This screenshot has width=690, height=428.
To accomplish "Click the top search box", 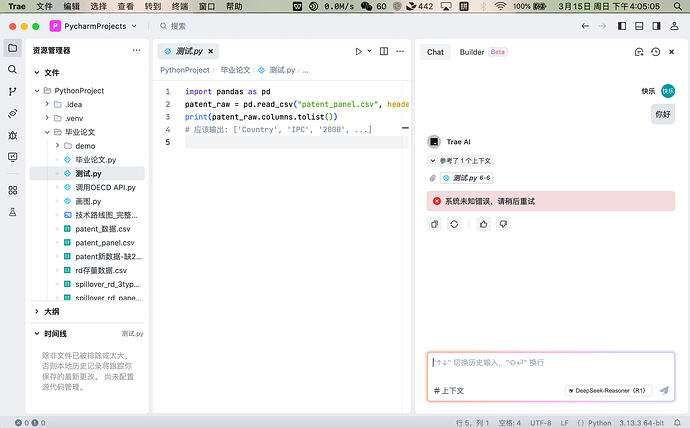I will point(173,26).
